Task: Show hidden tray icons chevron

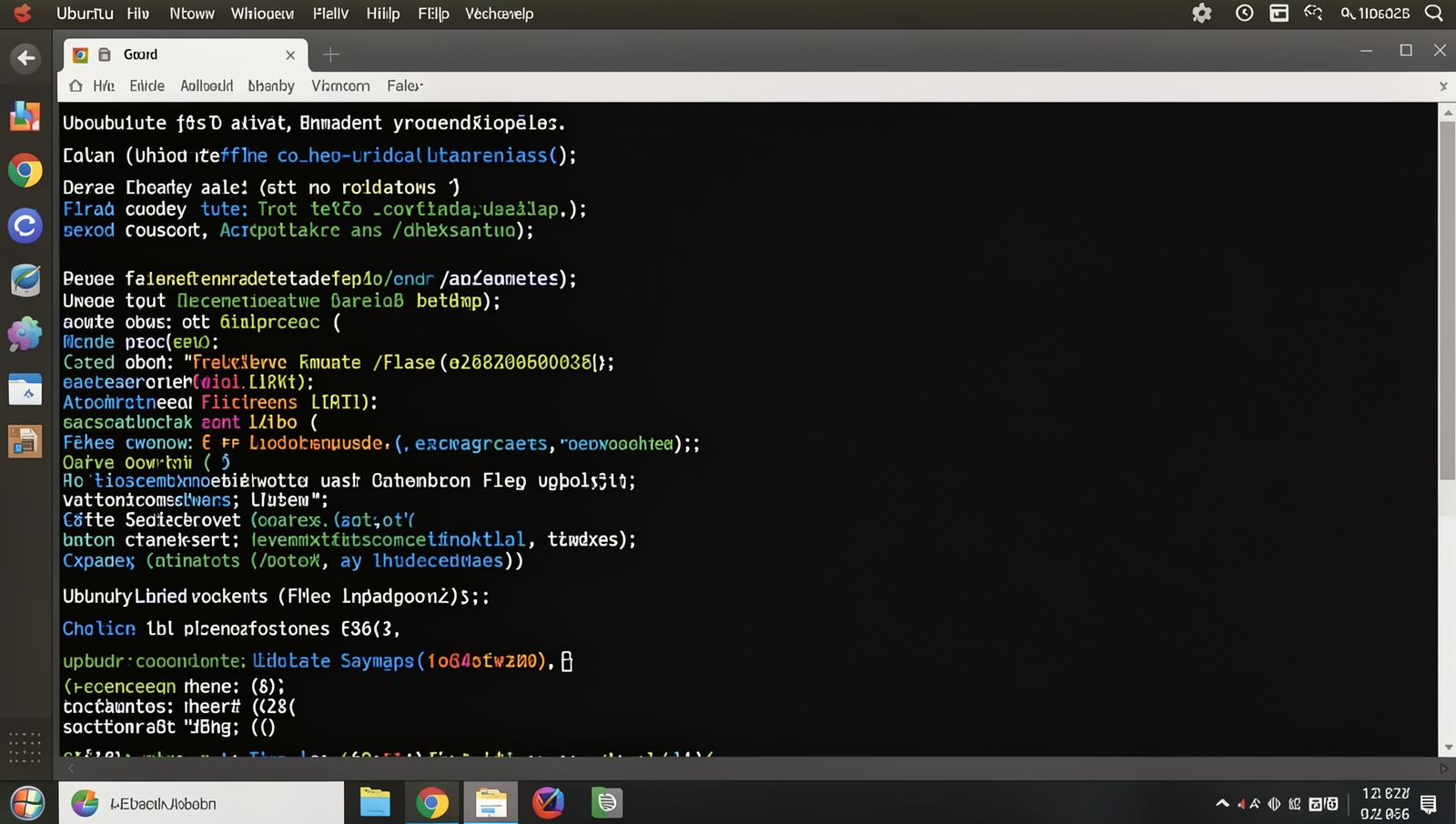Action: click(x=1222, y=804)
